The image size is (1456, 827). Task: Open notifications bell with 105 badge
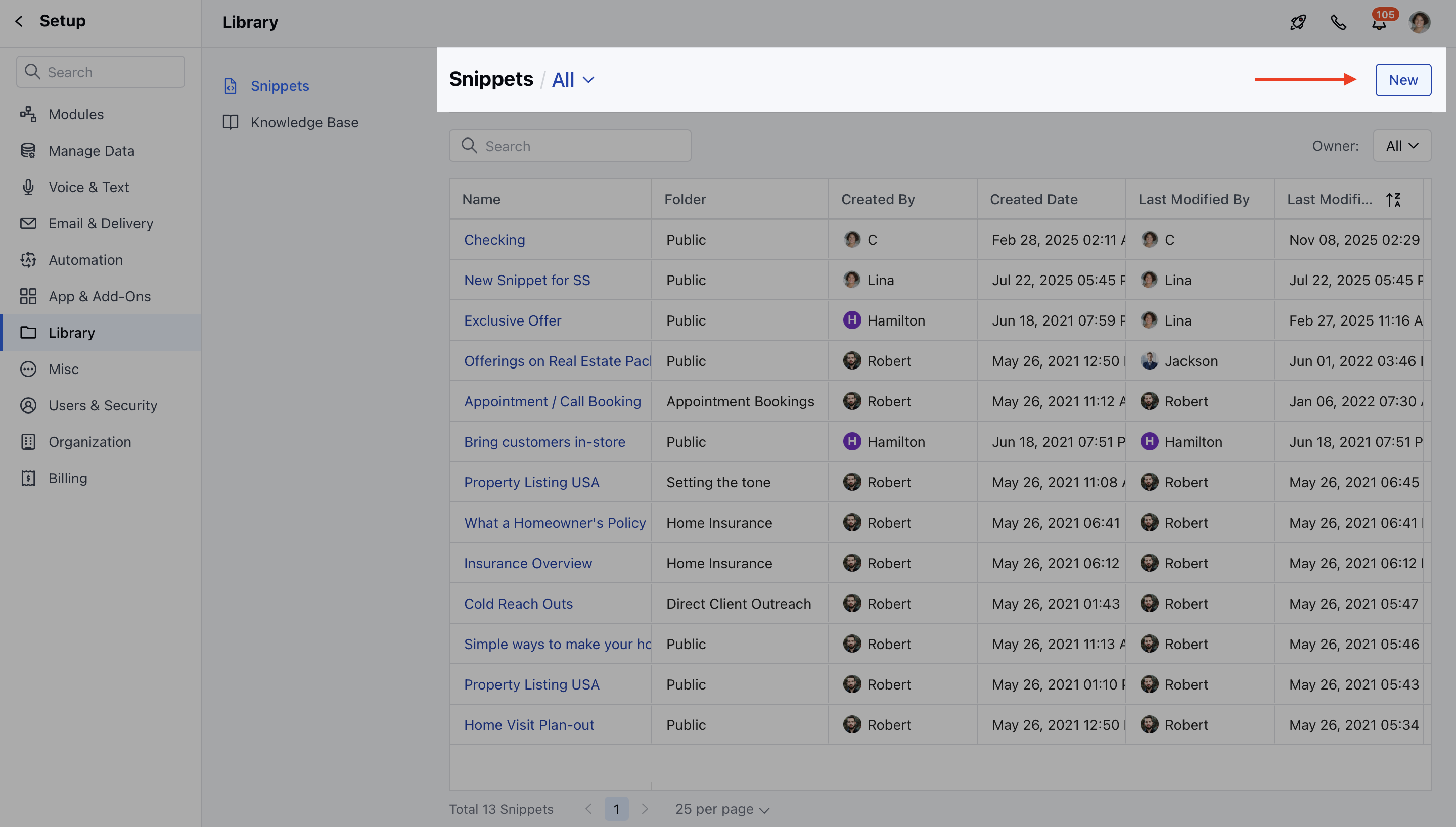[x=1379, y=24]
